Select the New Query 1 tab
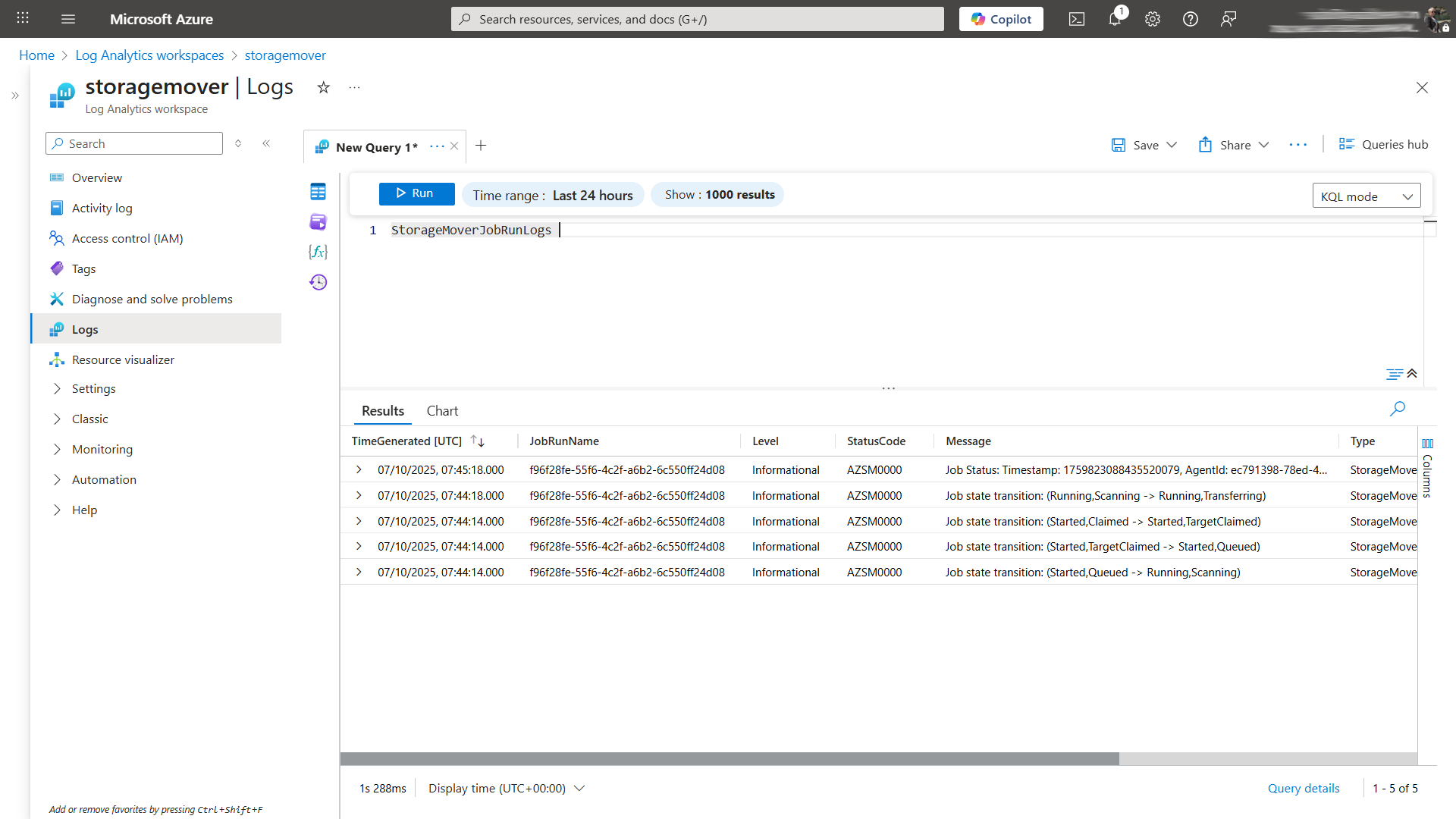 tap(377, 146)
